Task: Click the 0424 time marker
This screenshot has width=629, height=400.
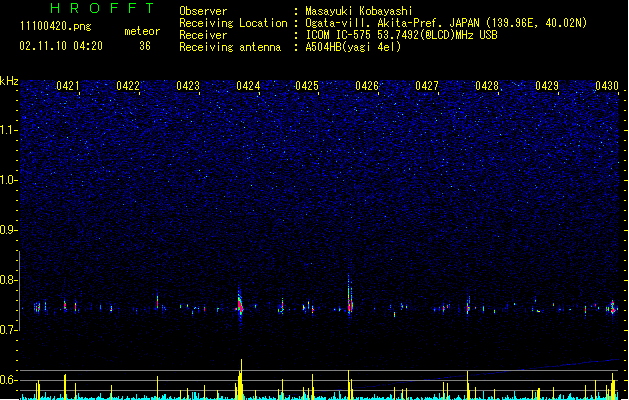Action: click(x=248, y=86)
